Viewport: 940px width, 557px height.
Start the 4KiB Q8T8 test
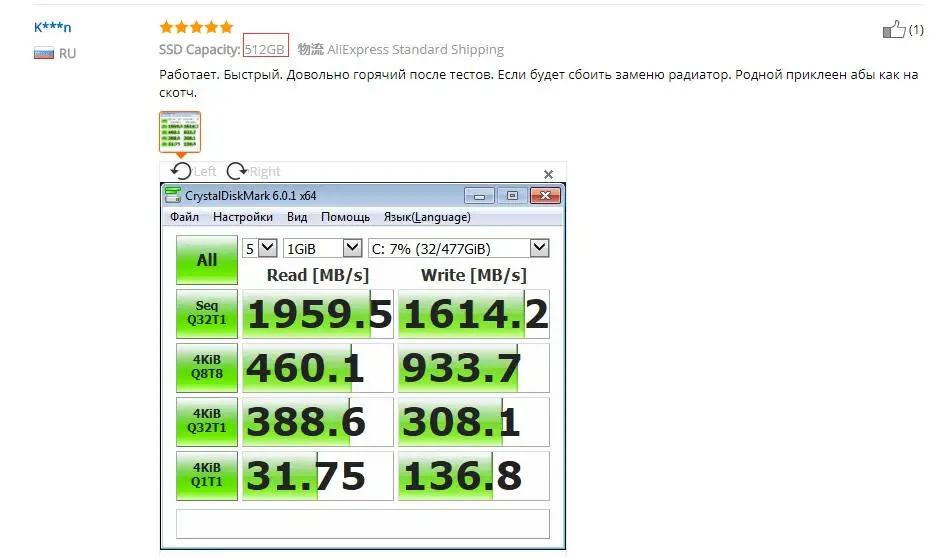tap(207, 368)
